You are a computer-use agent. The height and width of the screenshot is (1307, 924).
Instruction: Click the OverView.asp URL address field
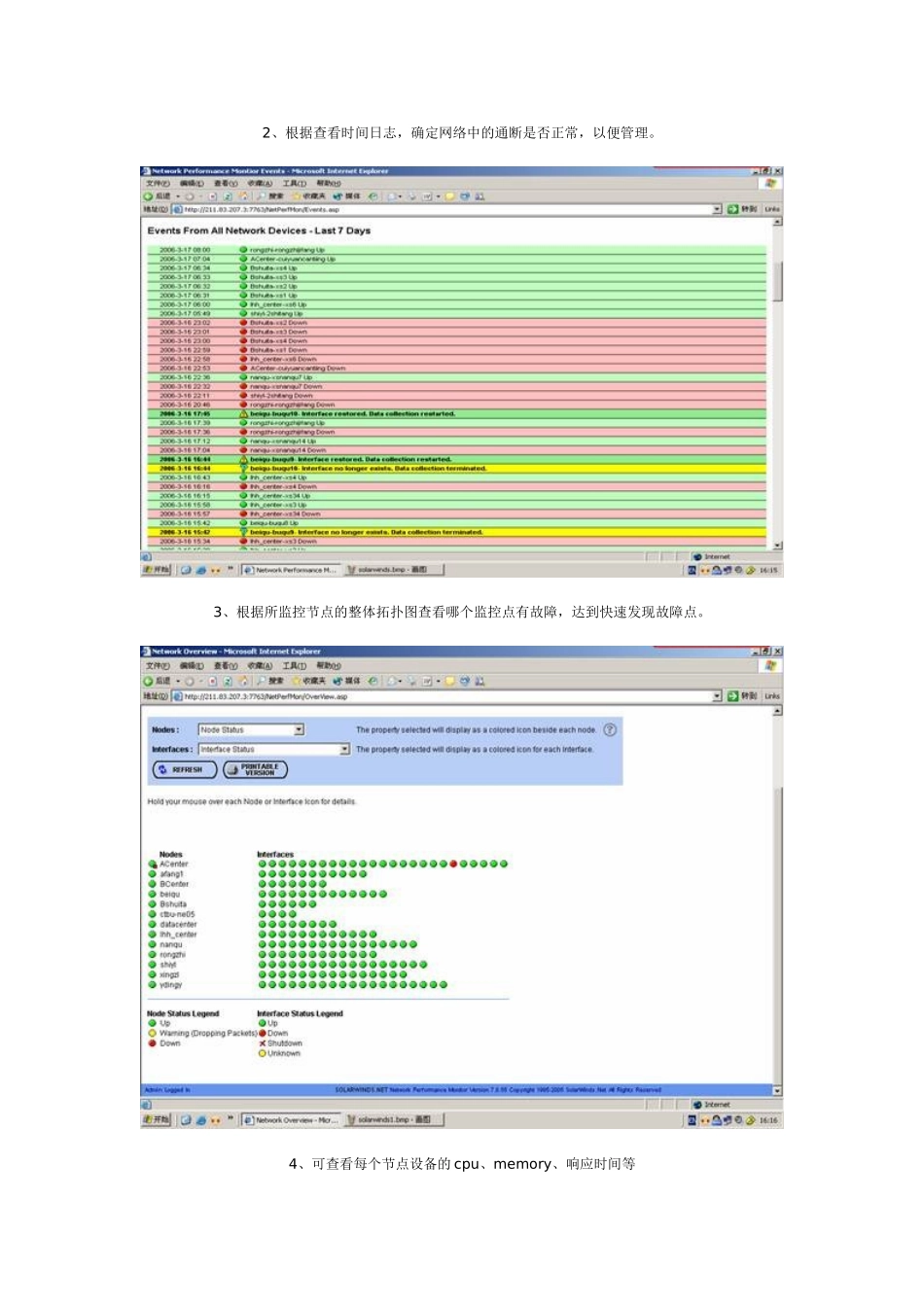[447, 696]
